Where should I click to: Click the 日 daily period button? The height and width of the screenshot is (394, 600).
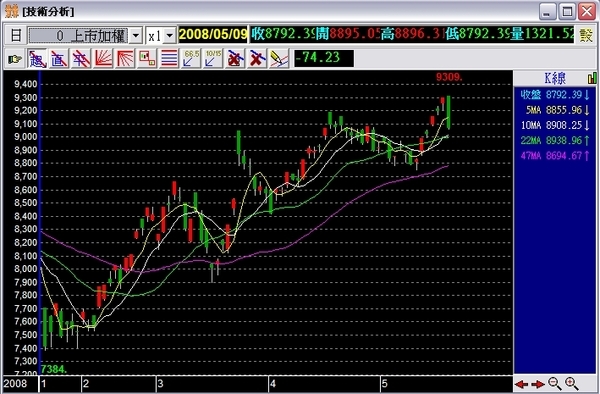pos(16,36)
